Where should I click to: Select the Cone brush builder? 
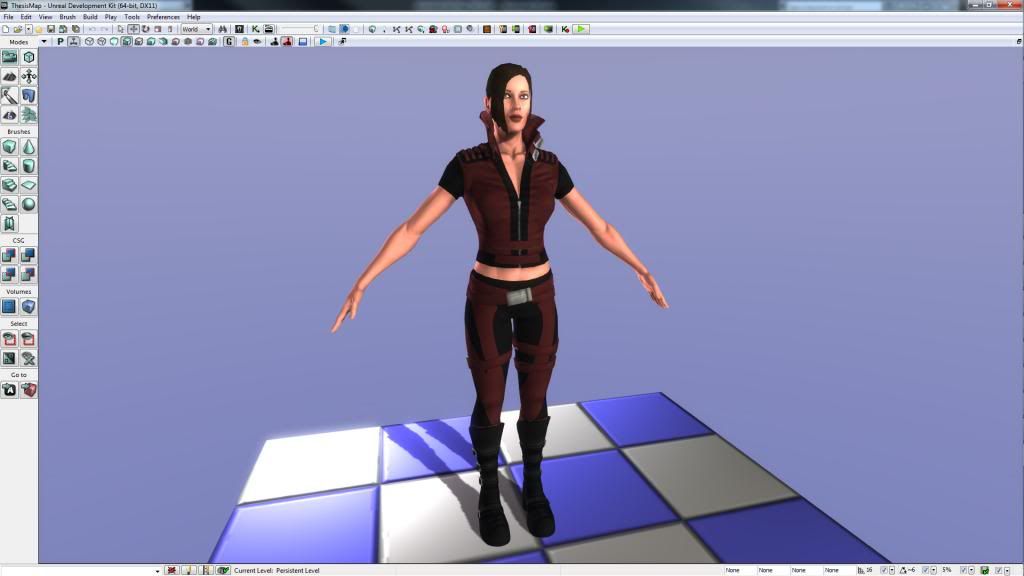pos(29,147)
